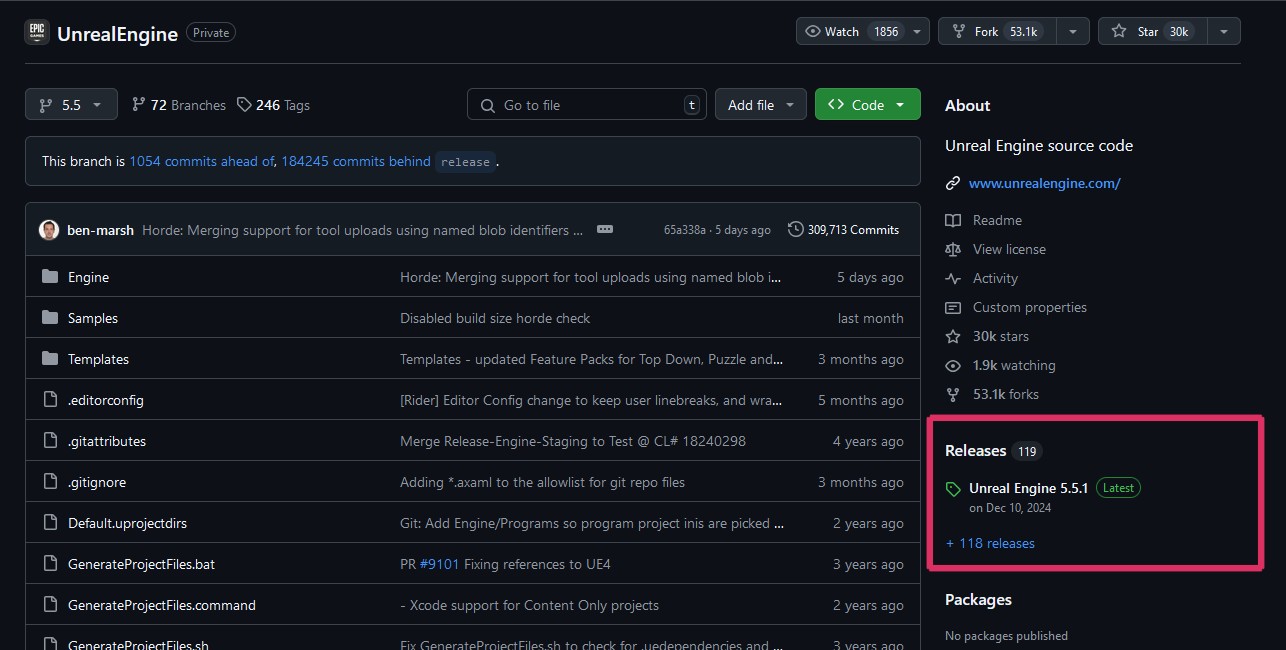This screenshot has height=650, width=1286.
Task: Open the Engine folder
Action: [x=88, y=277]
